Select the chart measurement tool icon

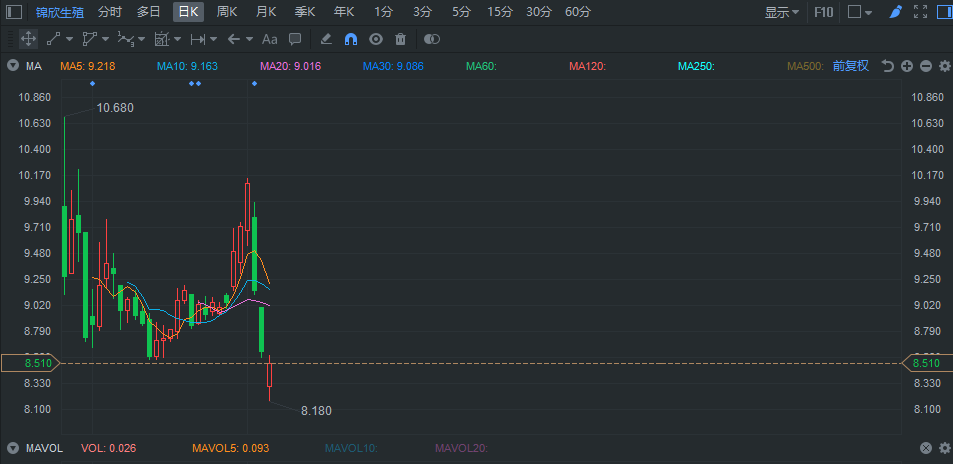click(x=162, y=39)
